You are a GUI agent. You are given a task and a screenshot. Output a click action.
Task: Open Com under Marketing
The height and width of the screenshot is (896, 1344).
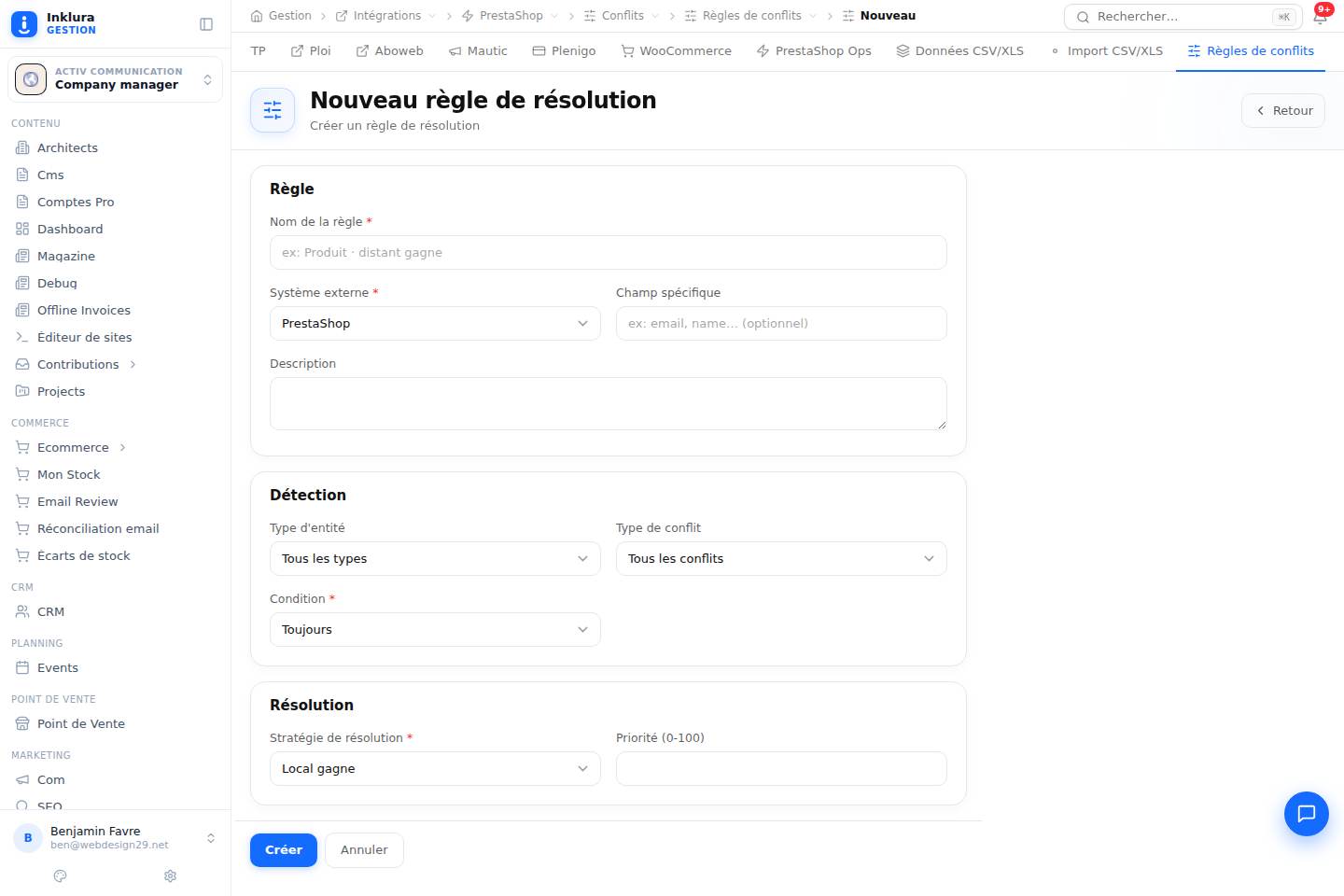pyautogui.click(x=115, y=779)
